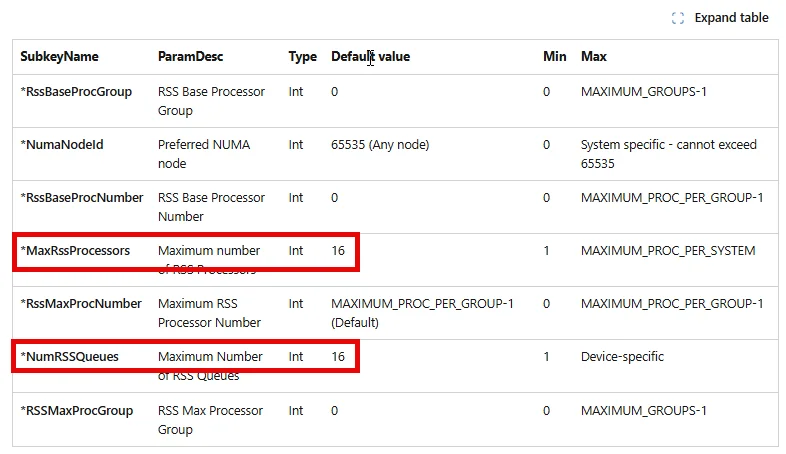This screenshot has height=454, width=786.
Task: Click the *RssBaseProcNumber subkey name
Action: [x=82, y=198]
